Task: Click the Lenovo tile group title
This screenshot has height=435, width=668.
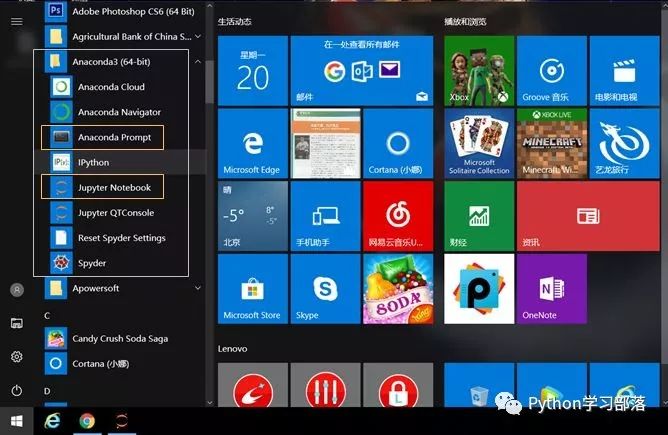Action: tap(233, 349)
